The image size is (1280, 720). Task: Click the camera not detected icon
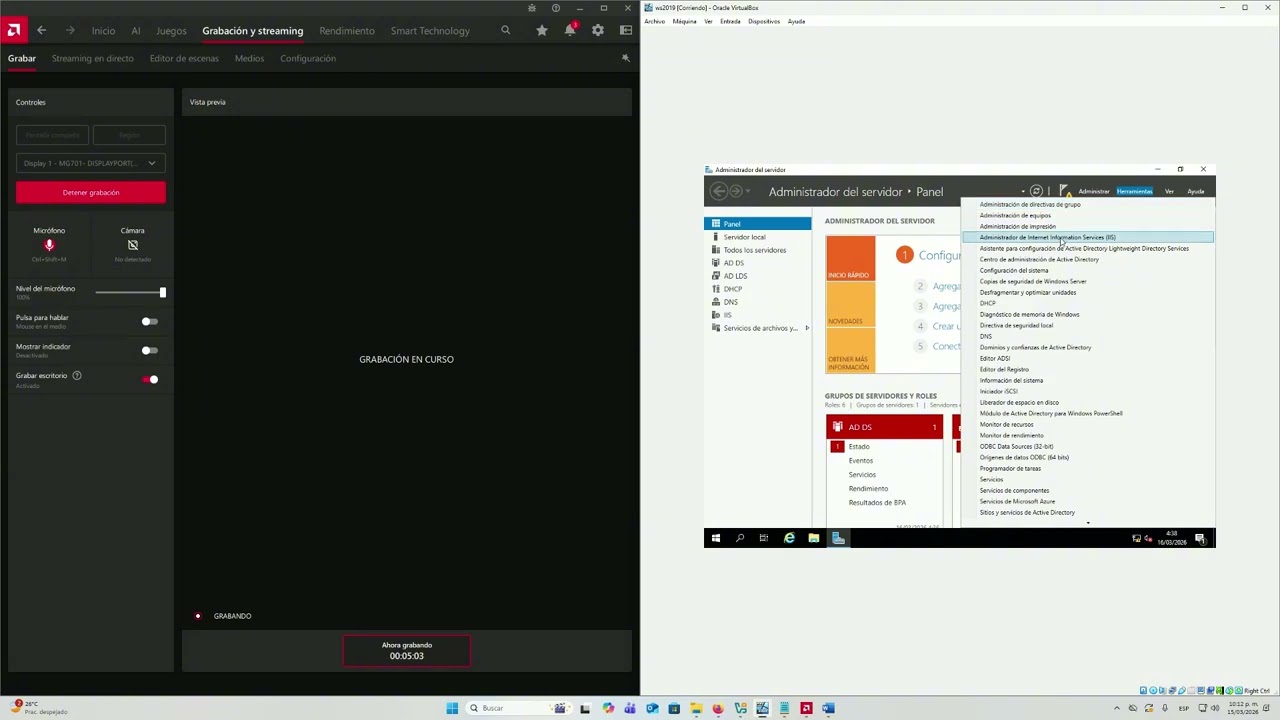pyautogui.click(x=132, y=245)
